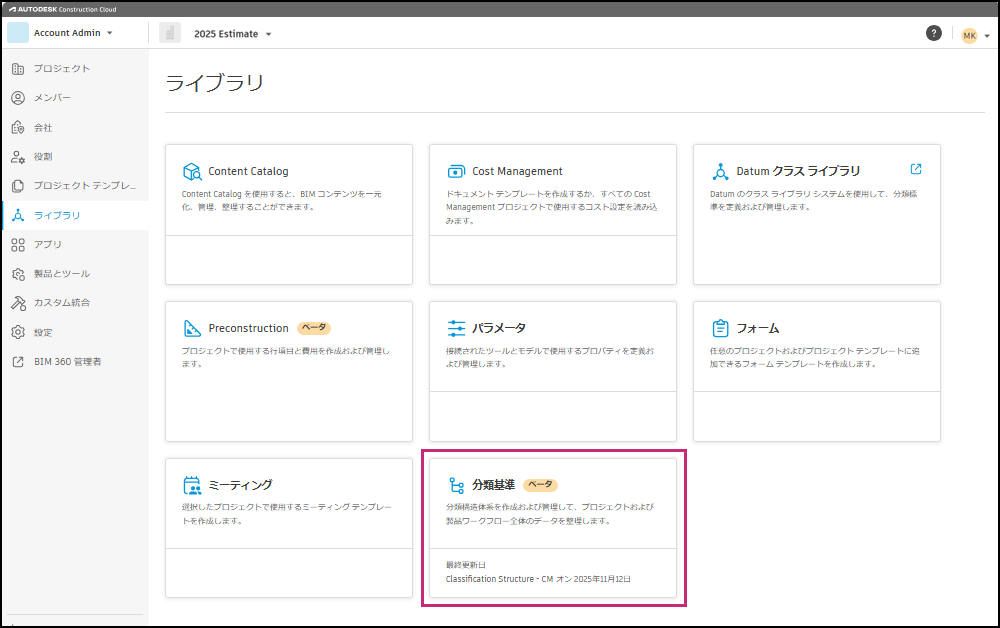
Task: Click the 2025 Estimate project thumbnail icon
Action: (x=170, y=33)
